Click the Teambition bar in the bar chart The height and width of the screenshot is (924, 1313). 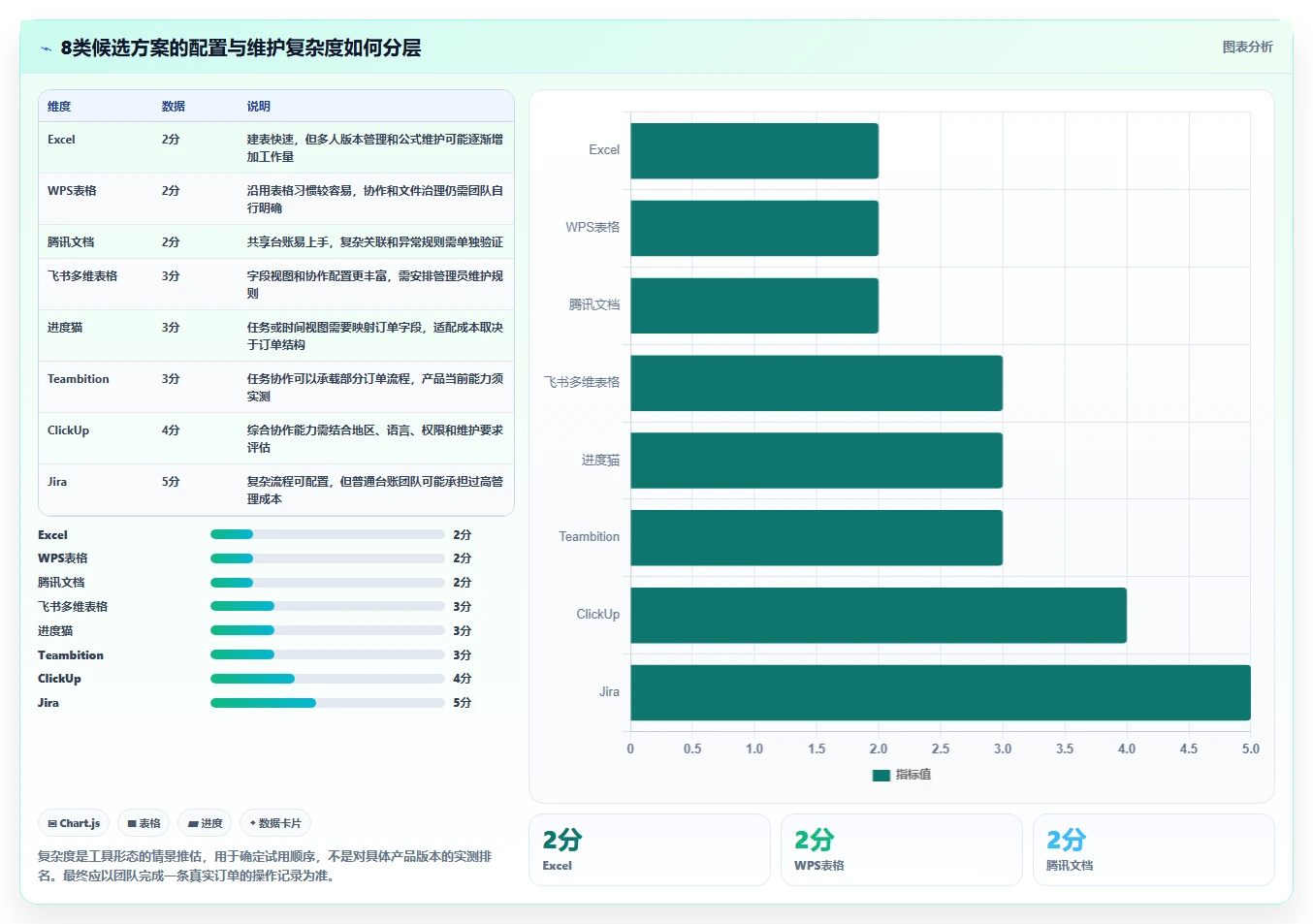coord(817,537)
